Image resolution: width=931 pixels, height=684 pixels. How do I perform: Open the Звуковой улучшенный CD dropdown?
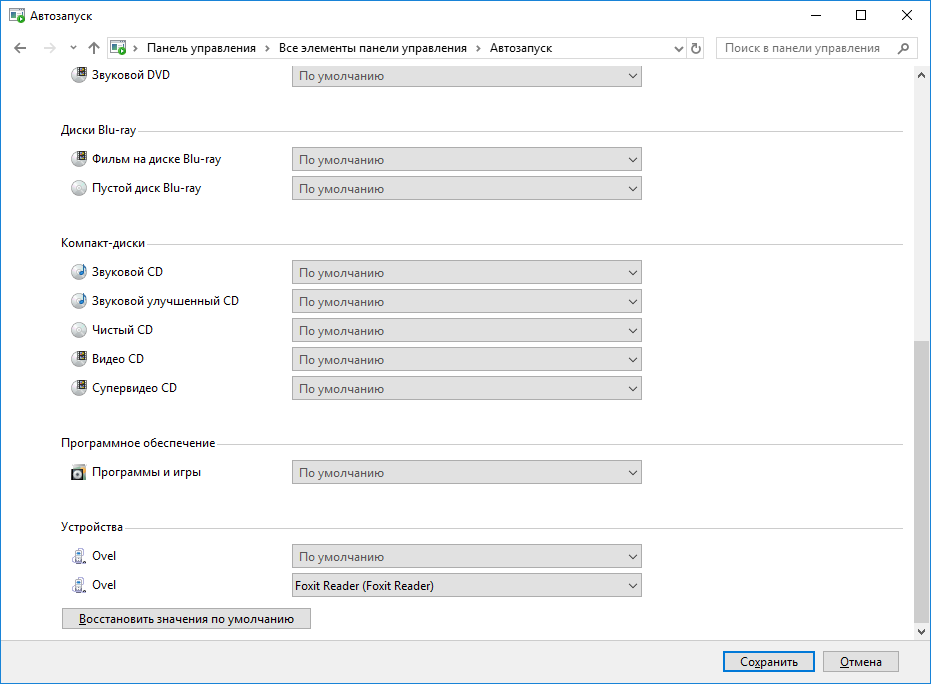(467, 302)
